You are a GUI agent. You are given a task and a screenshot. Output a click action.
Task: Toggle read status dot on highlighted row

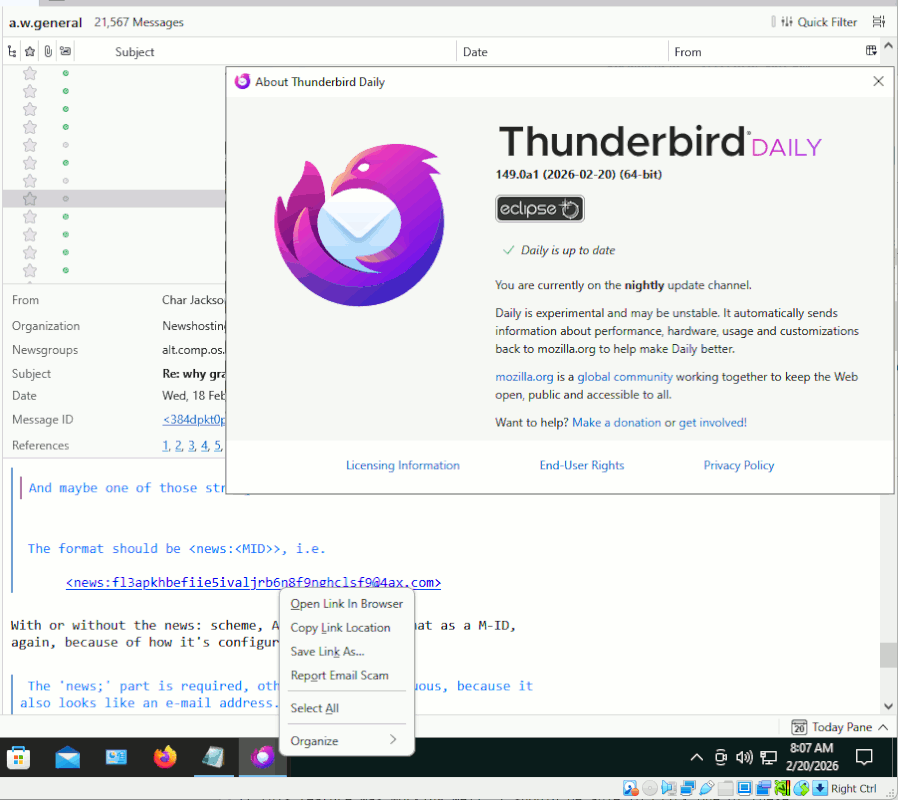pyautogui.click(x=65, y=199)
